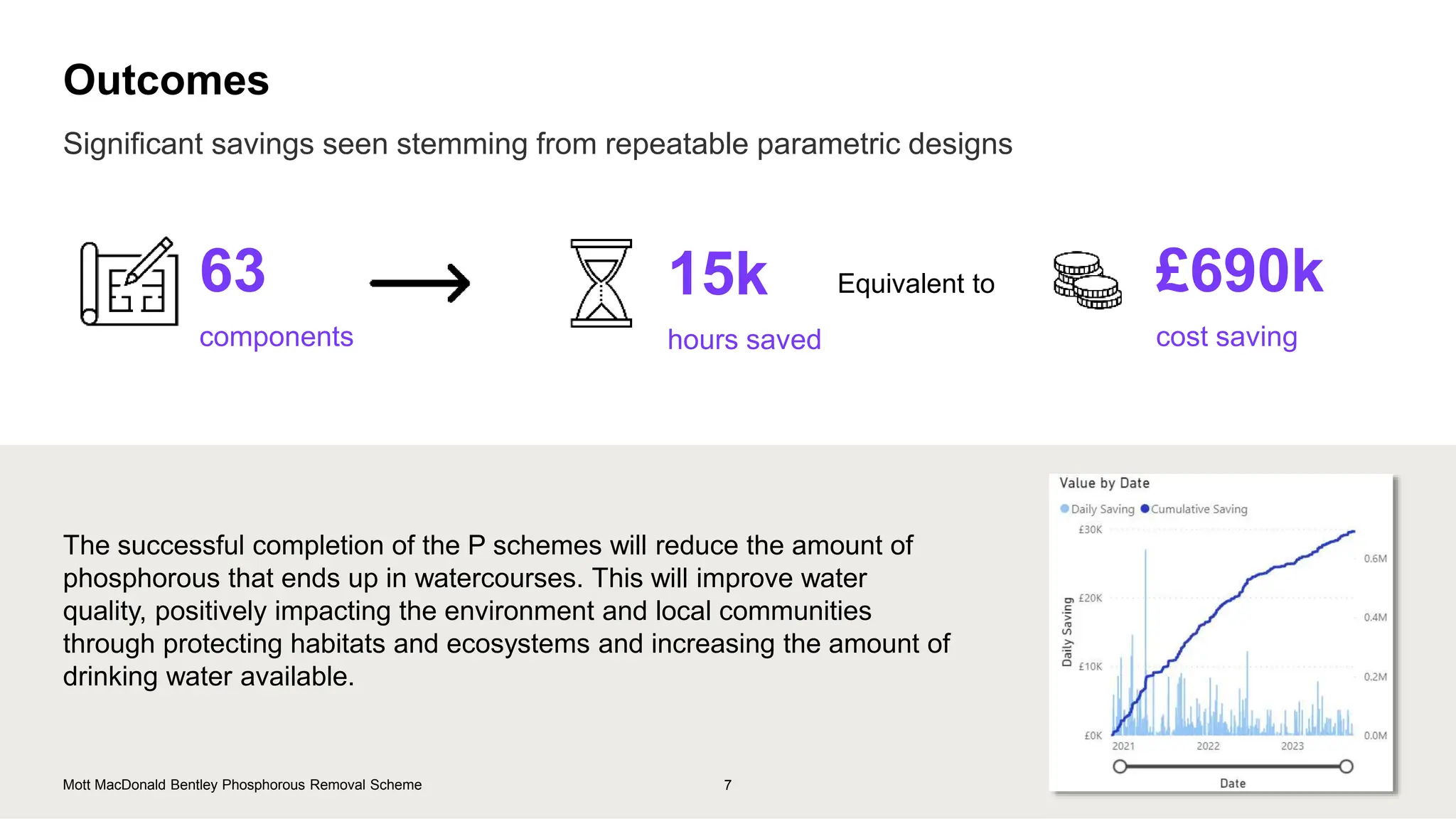Click the Value by Date chart title
This screenshot has height=819, width=1456.
[x=1104, y=483]
